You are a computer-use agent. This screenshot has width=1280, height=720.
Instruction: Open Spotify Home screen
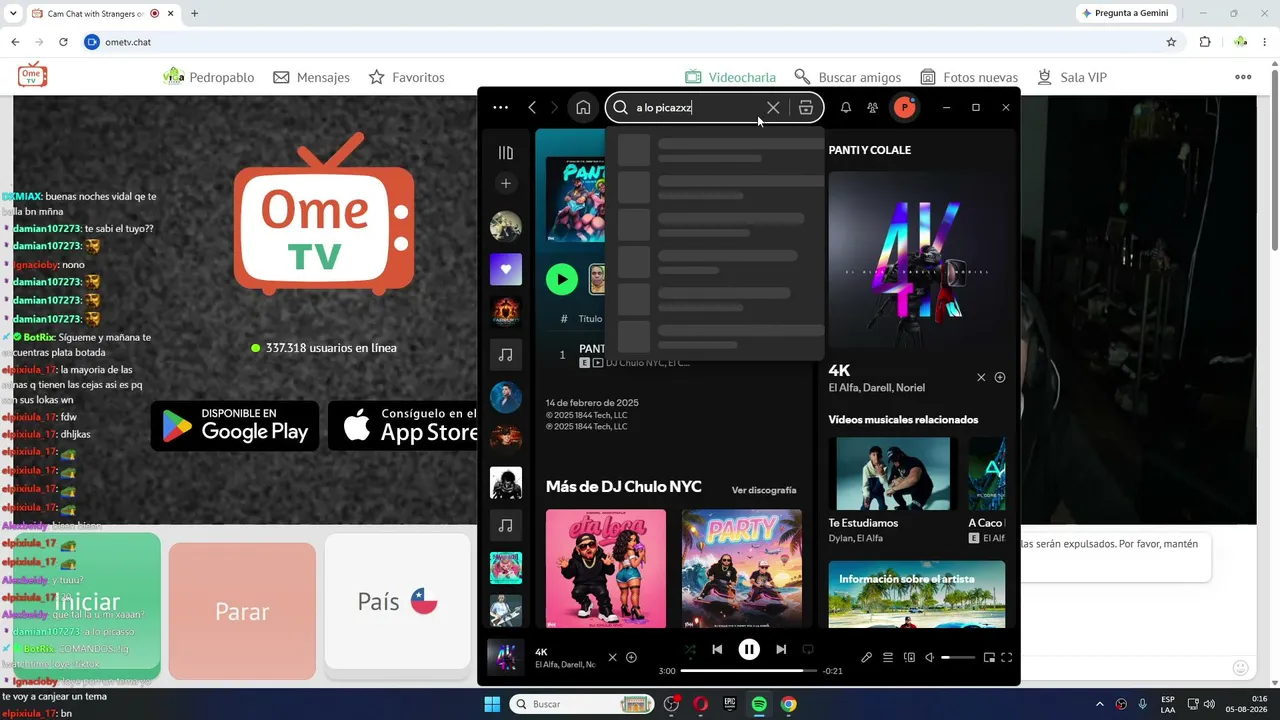583,108
